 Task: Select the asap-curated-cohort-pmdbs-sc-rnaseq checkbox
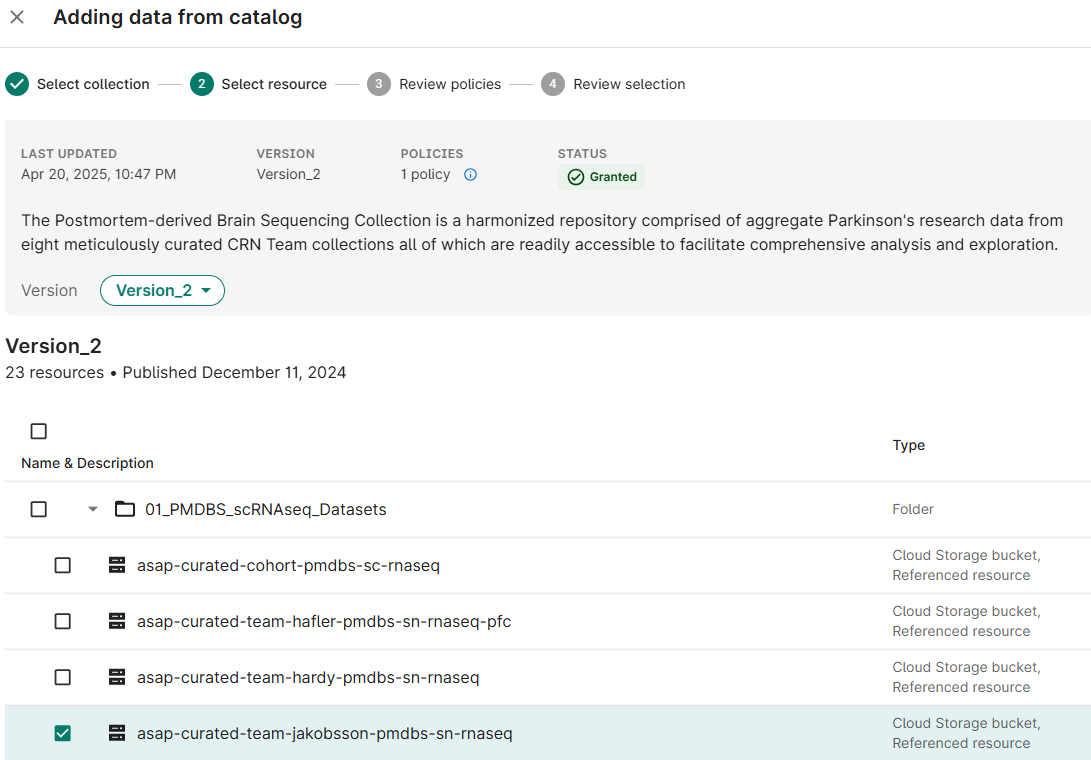click(63, 566)
